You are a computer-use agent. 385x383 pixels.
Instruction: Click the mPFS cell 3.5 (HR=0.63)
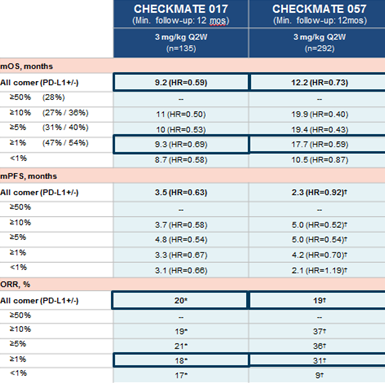181,192
